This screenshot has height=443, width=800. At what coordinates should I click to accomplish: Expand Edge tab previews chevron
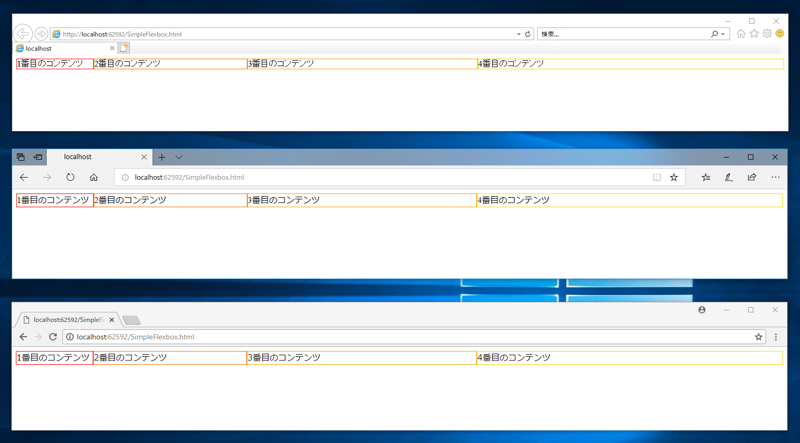(x=179, y=157)
